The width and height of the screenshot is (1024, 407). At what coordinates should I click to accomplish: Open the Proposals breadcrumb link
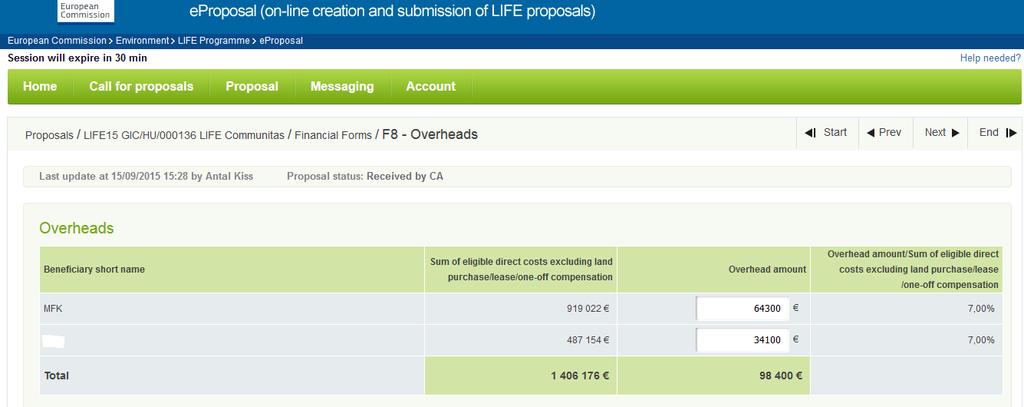coord(49,135)
